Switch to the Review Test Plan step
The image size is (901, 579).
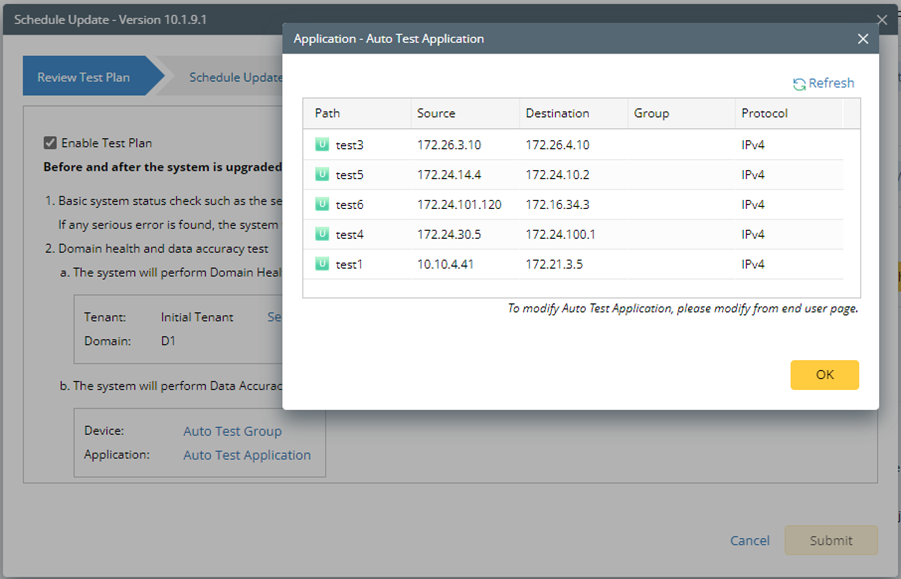coord(84,77)
